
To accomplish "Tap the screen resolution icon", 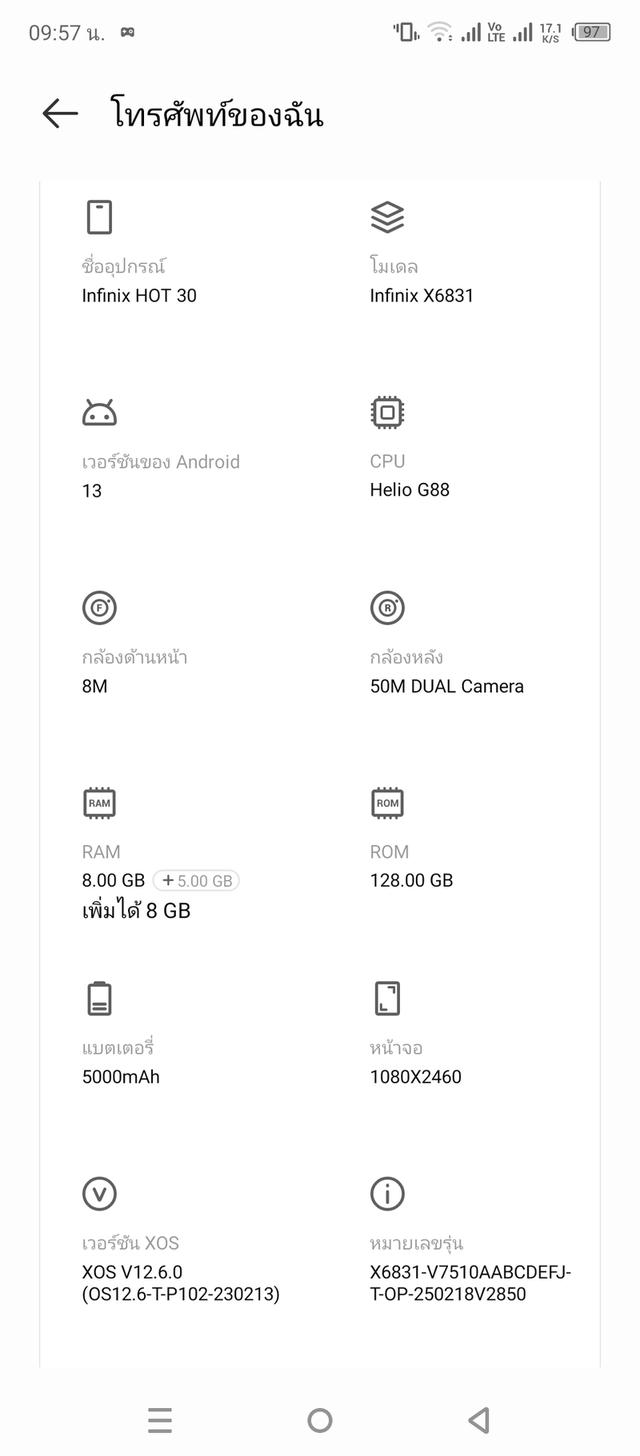I will (387, 998).
